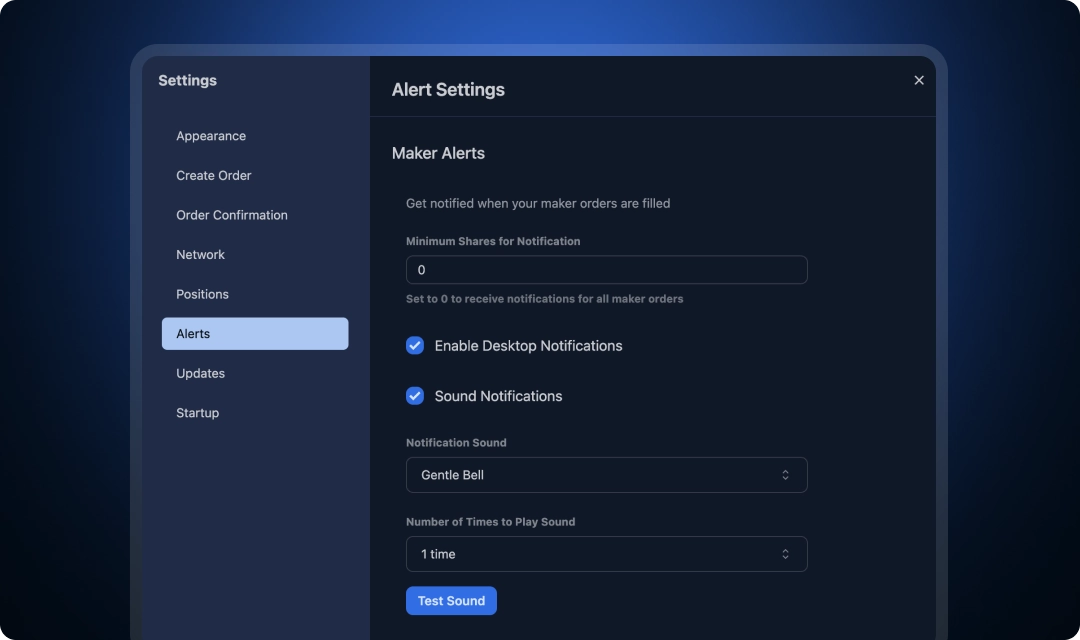Toggle the Sound Notifications checkbox

[x=415, y=396]
